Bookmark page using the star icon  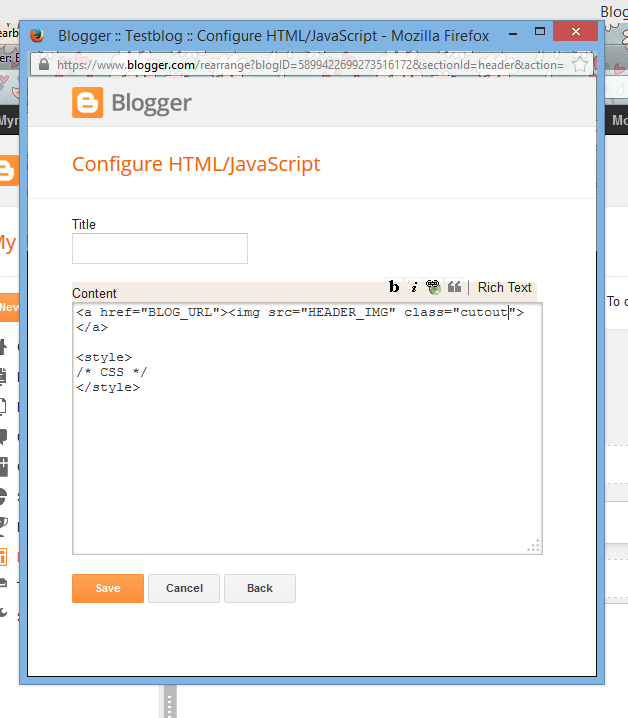580,65
